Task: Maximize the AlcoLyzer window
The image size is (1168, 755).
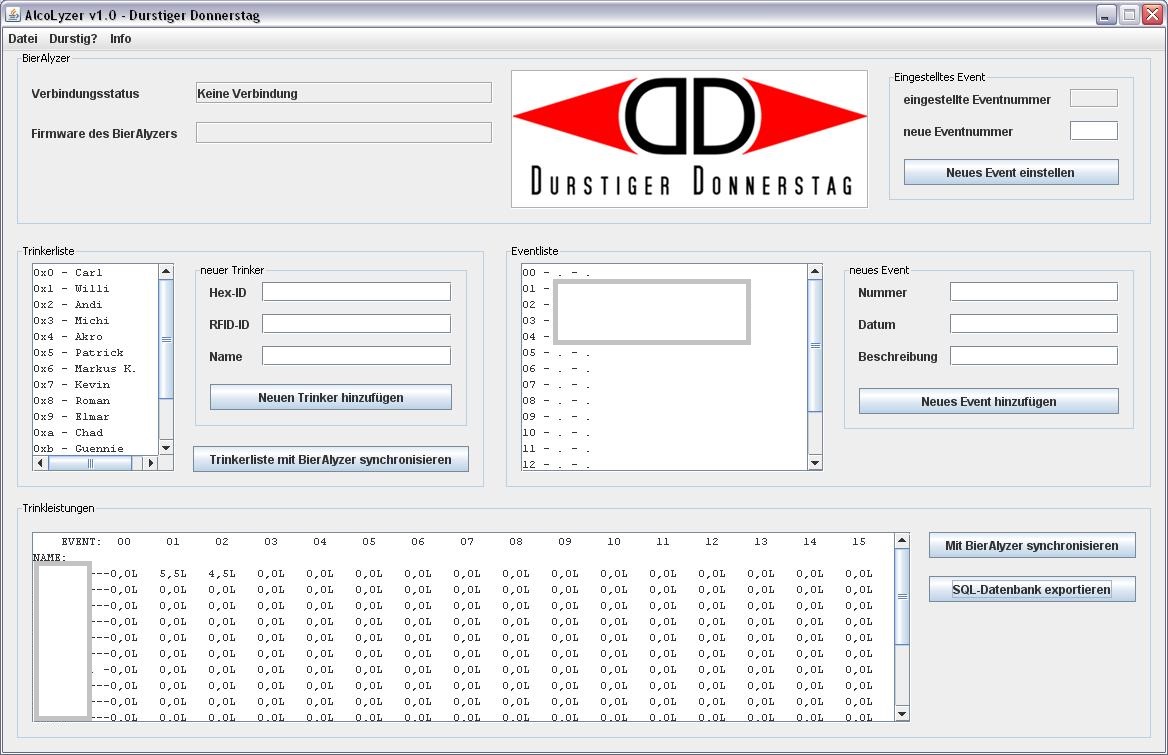Action: [x=1129, y=14]
